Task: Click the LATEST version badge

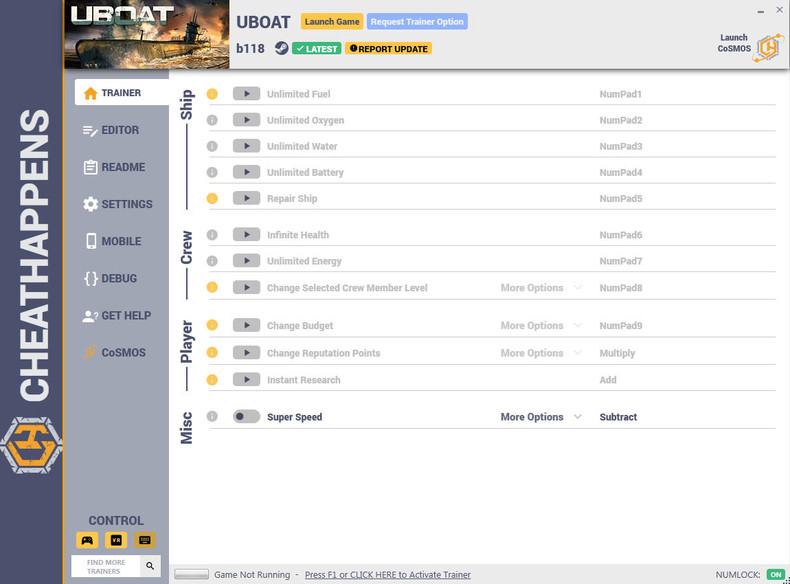Action: (x=316, y=49)
